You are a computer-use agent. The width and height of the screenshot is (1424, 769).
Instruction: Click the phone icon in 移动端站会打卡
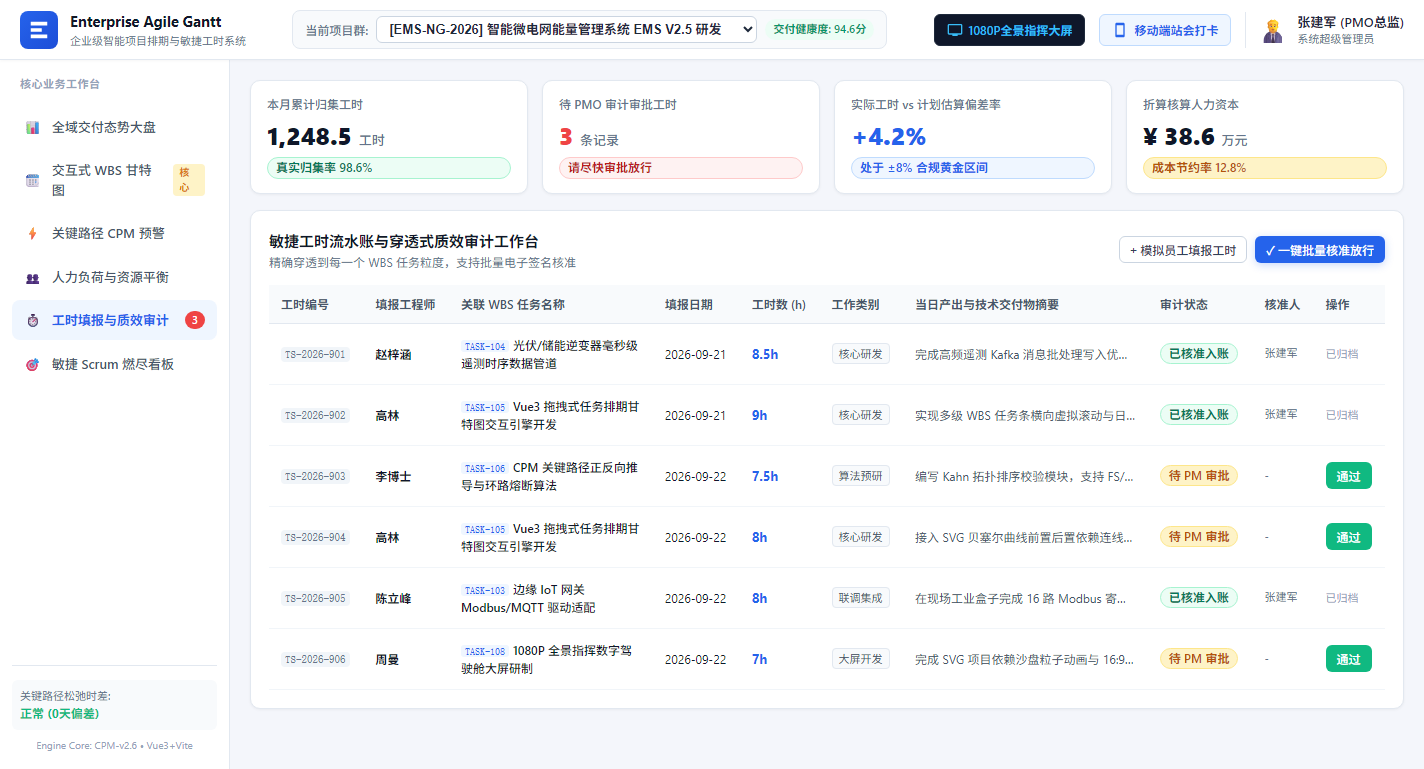1120,30
